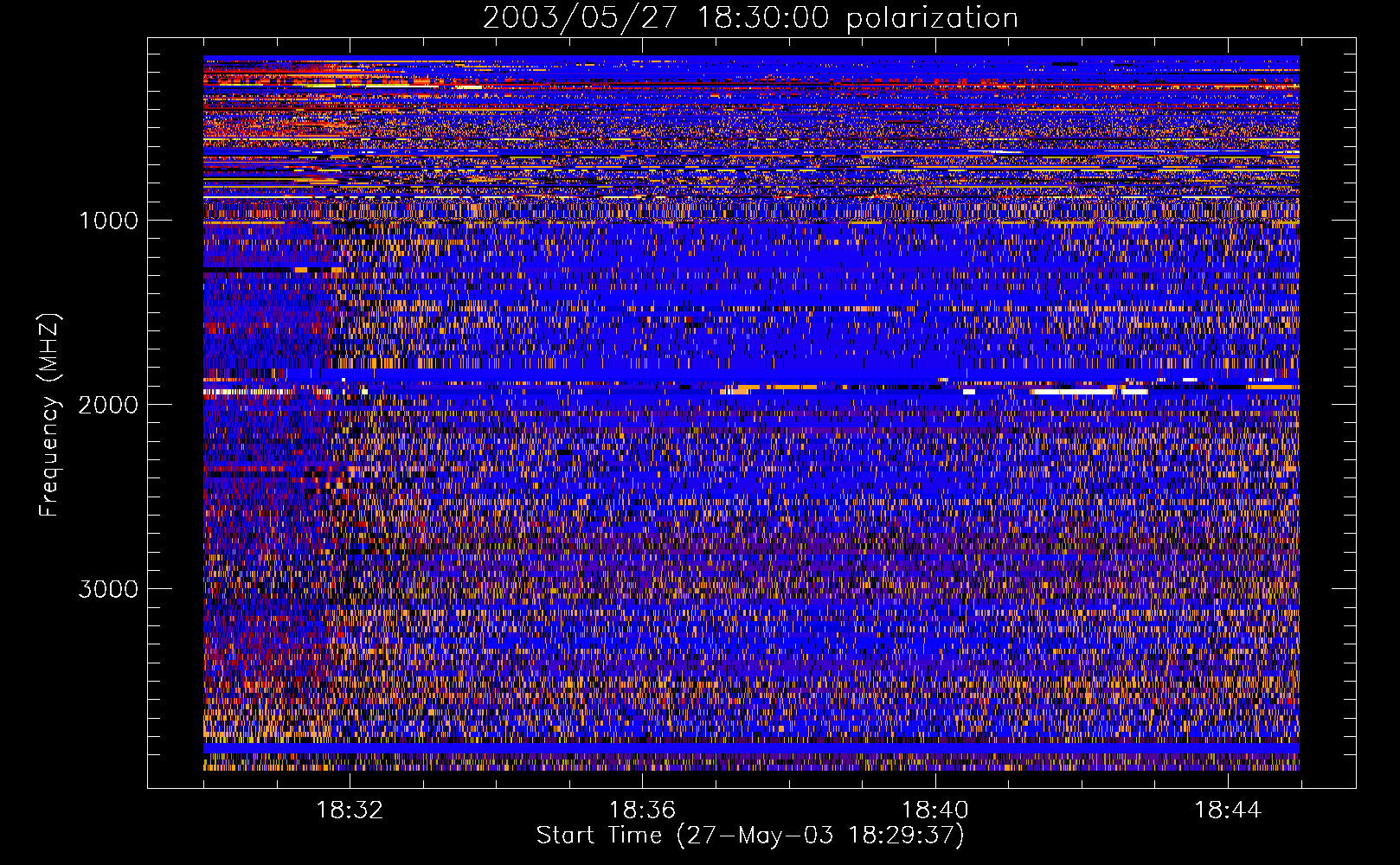Click the 2000 frequency tick label
The image size is (1400, 865).
(x=108, y=405)
